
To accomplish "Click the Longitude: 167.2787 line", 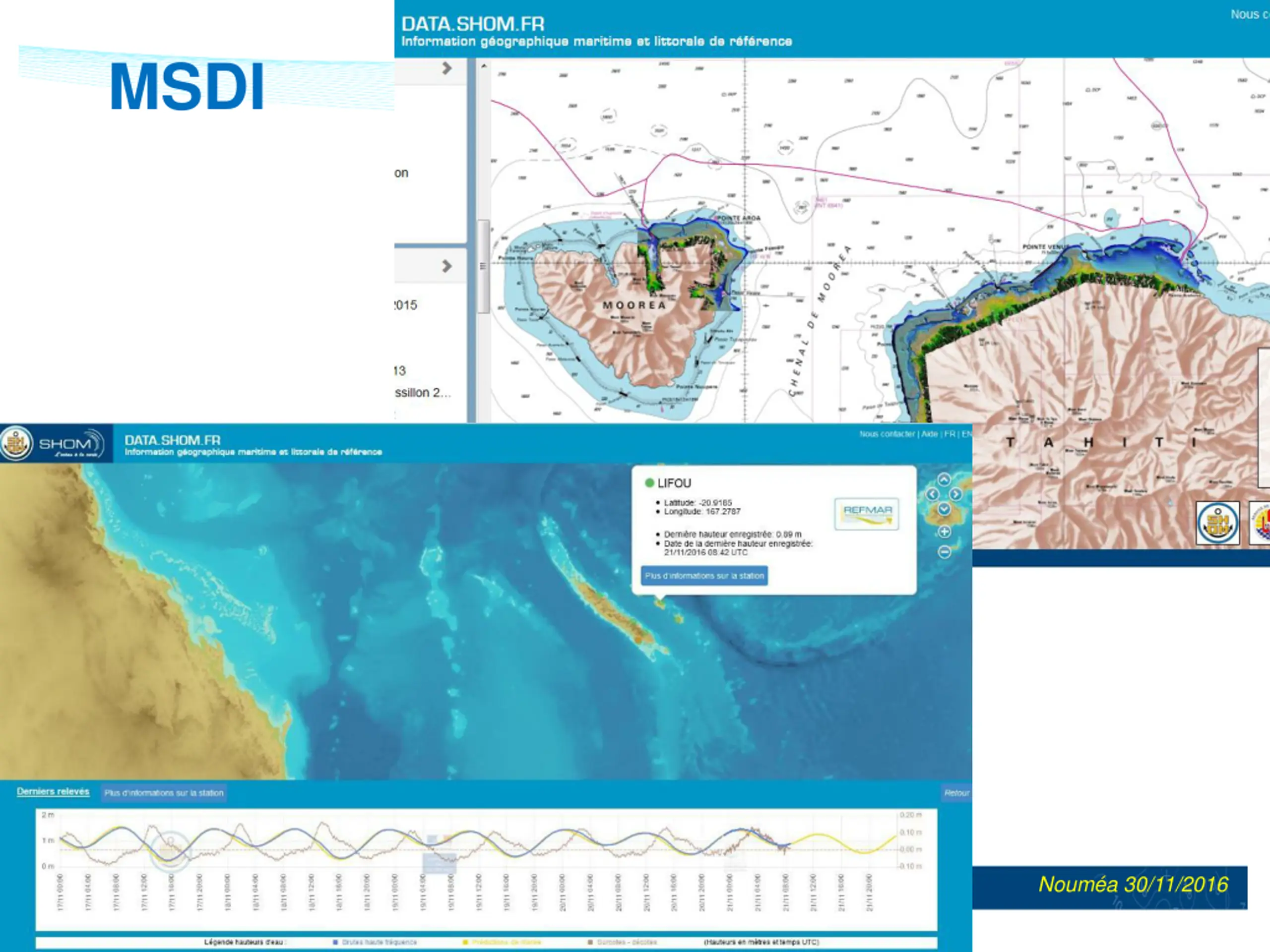I will tap(702, 511).
